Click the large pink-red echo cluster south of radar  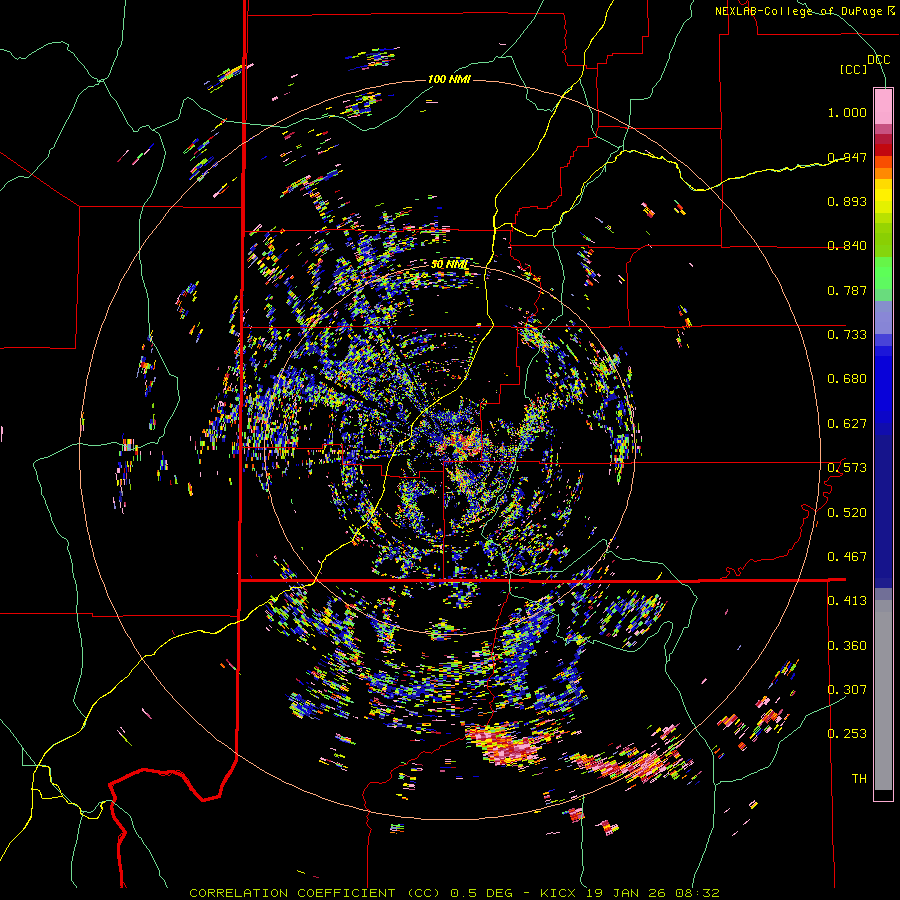507,746
